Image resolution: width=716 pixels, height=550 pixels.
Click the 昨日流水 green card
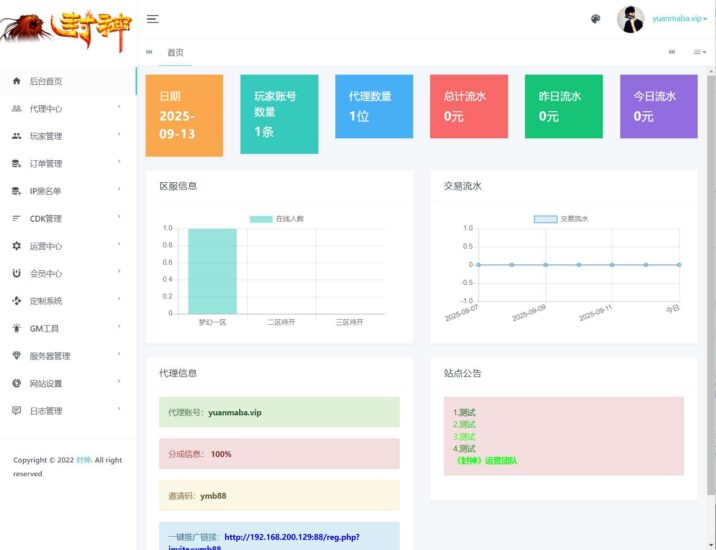point(563,106)
